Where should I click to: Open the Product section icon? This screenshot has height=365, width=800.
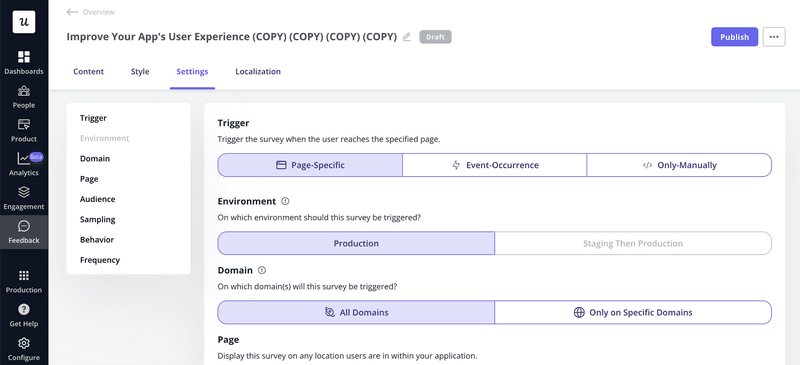[24, 124]
